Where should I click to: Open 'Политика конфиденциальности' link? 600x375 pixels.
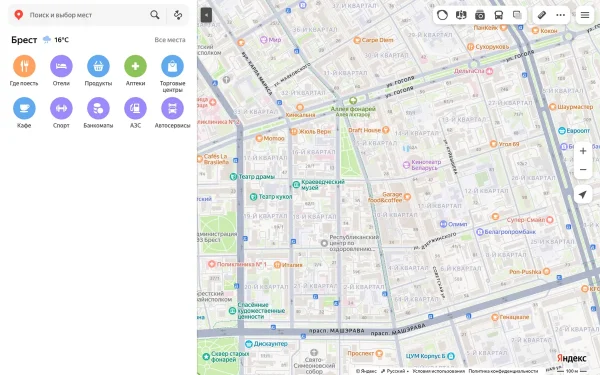tap(503, 371)
